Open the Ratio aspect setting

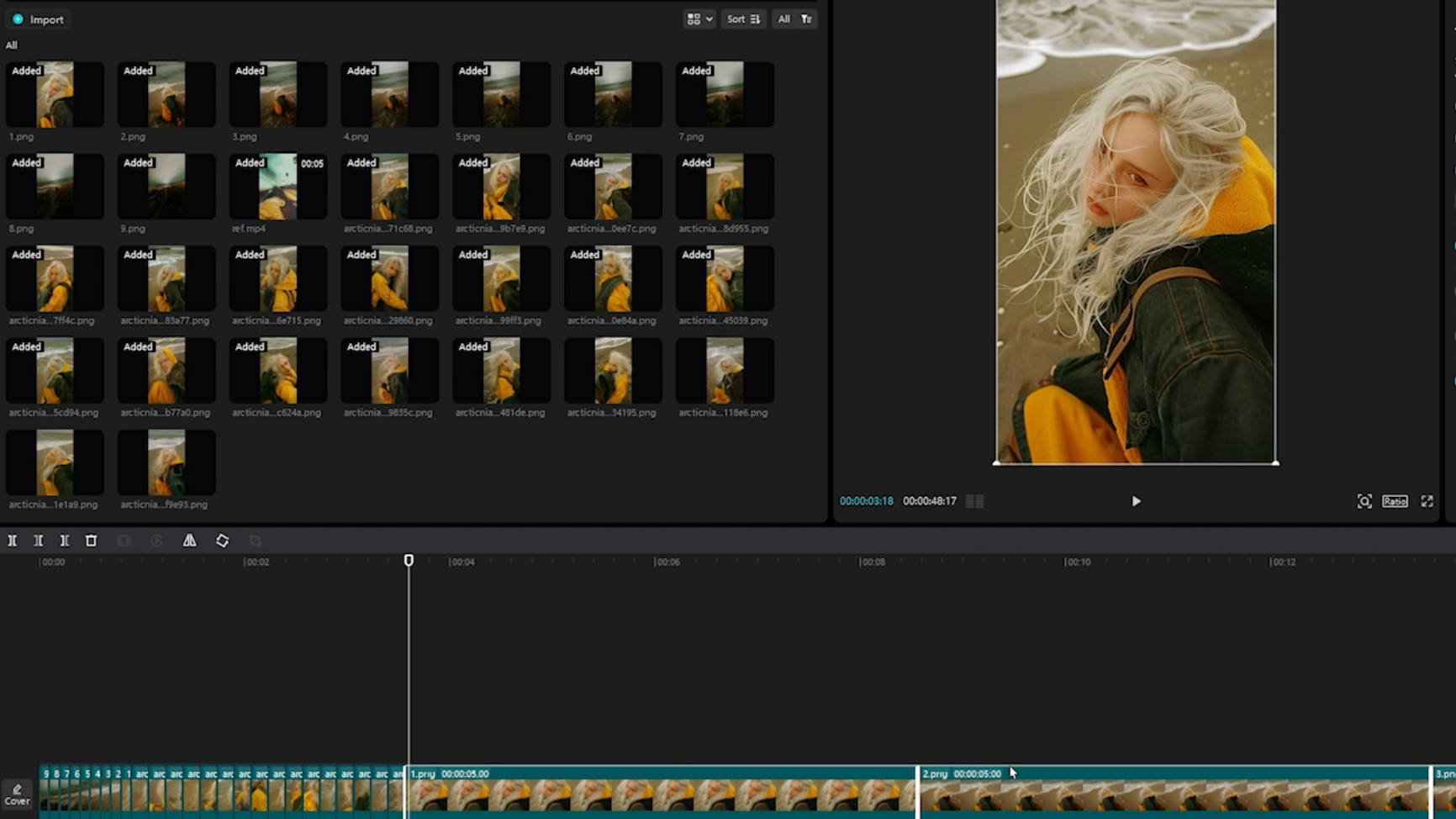pyautogui.click(x=1395, y=501)
